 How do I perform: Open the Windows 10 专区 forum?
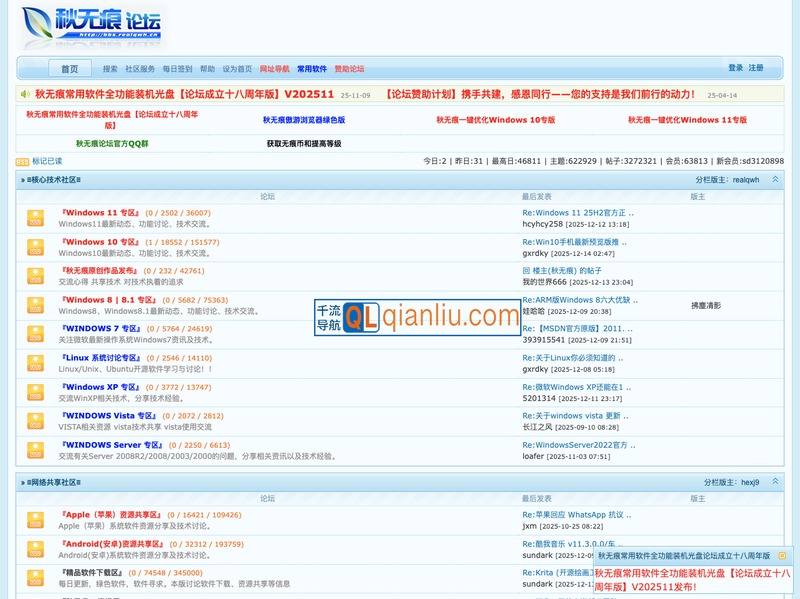click(101, 242)
